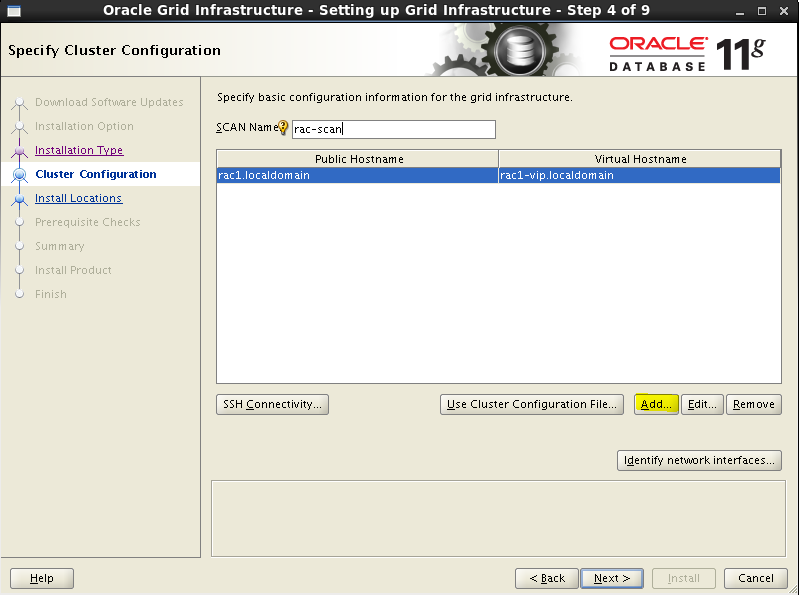Click the SCAN Name help tooltip icon
The image size is (799, 595).
coord(283,128)
